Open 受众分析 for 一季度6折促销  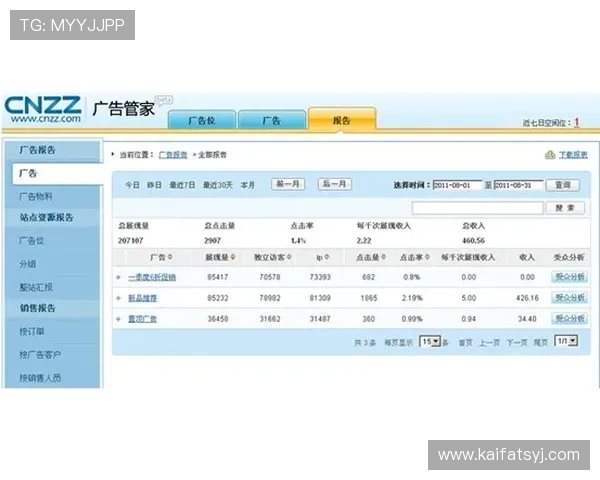click(570, 277)
